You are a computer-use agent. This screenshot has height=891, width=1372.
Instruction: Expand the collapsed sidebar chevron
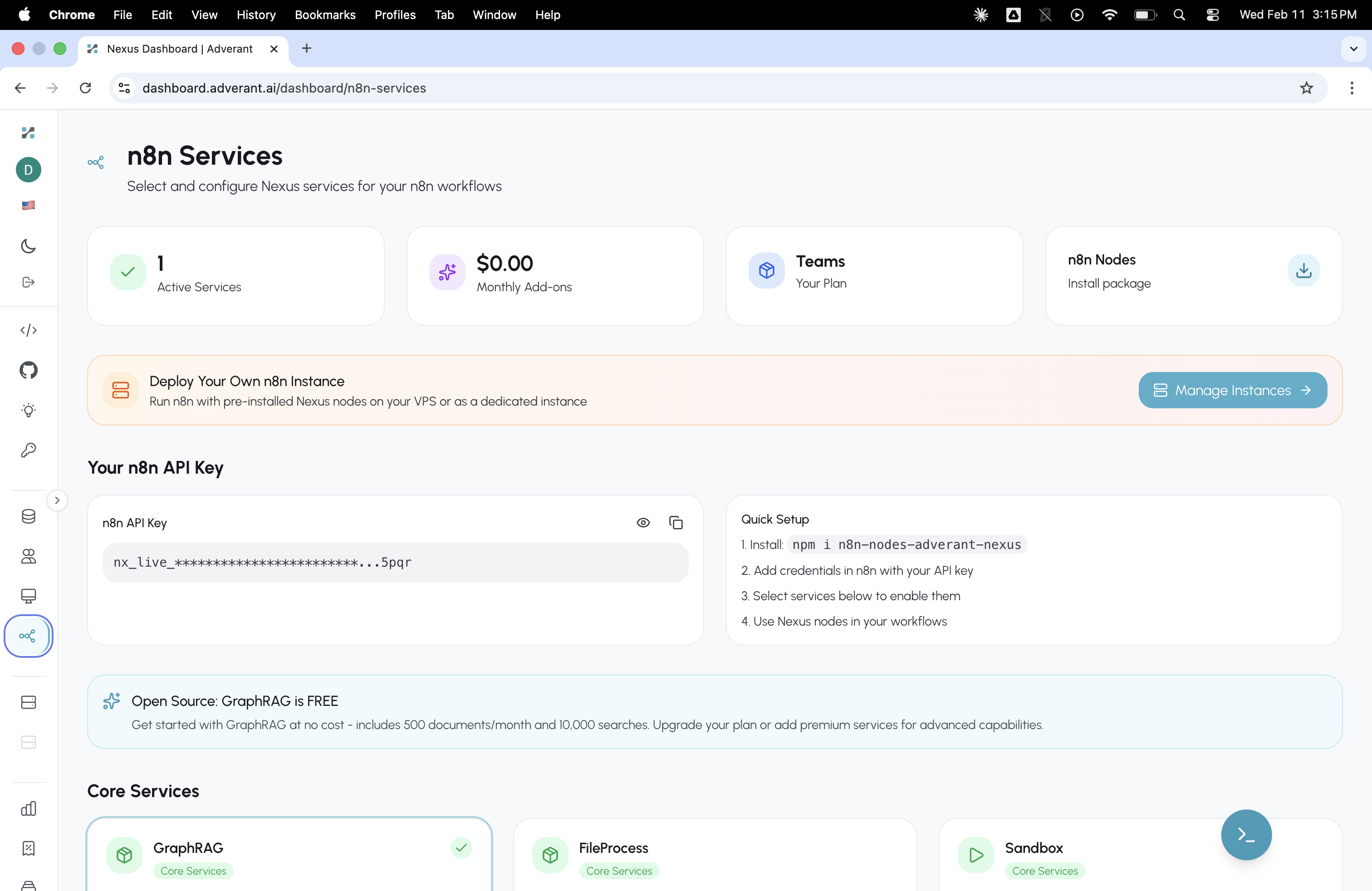point(57,499)
